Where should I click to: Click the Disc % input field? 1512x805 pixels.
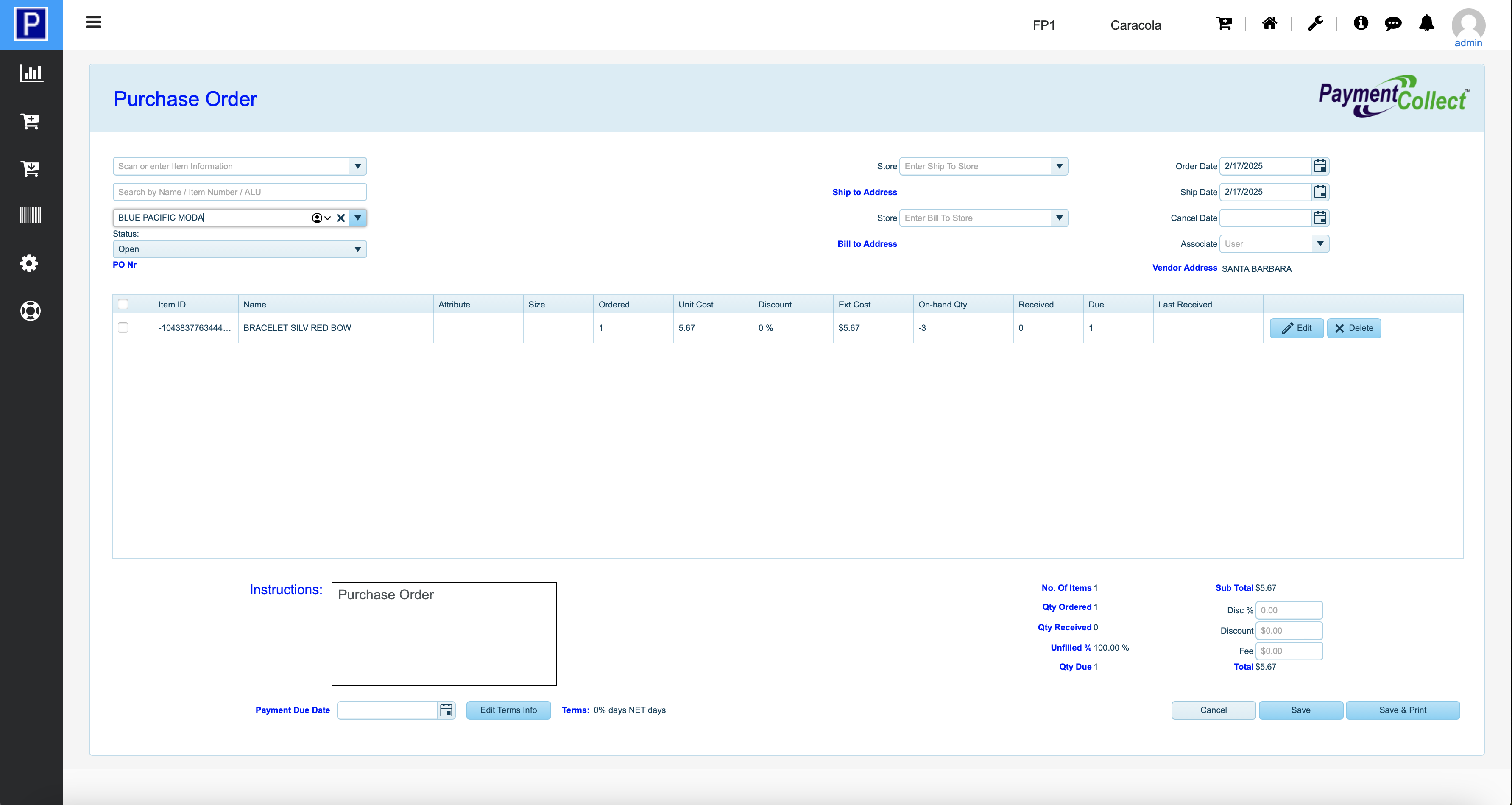[x=1289, y=610]
